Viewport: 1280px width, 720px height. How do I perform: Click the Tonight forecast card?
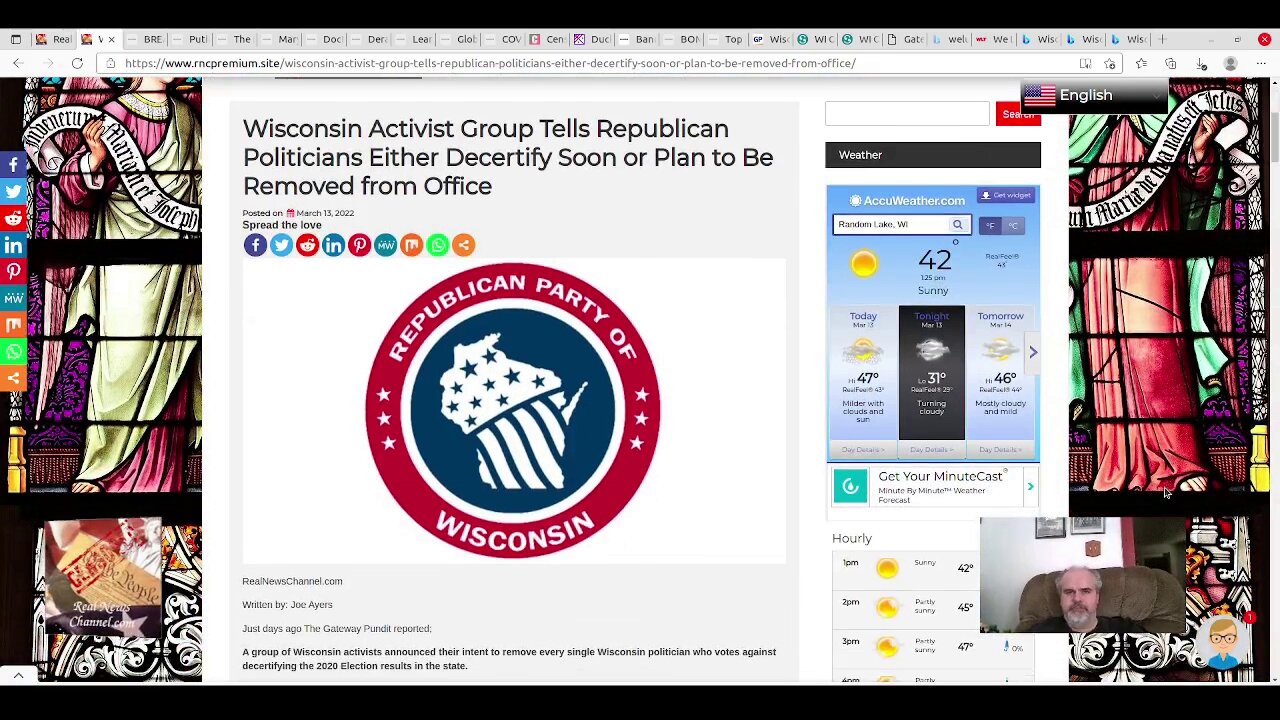931,373
